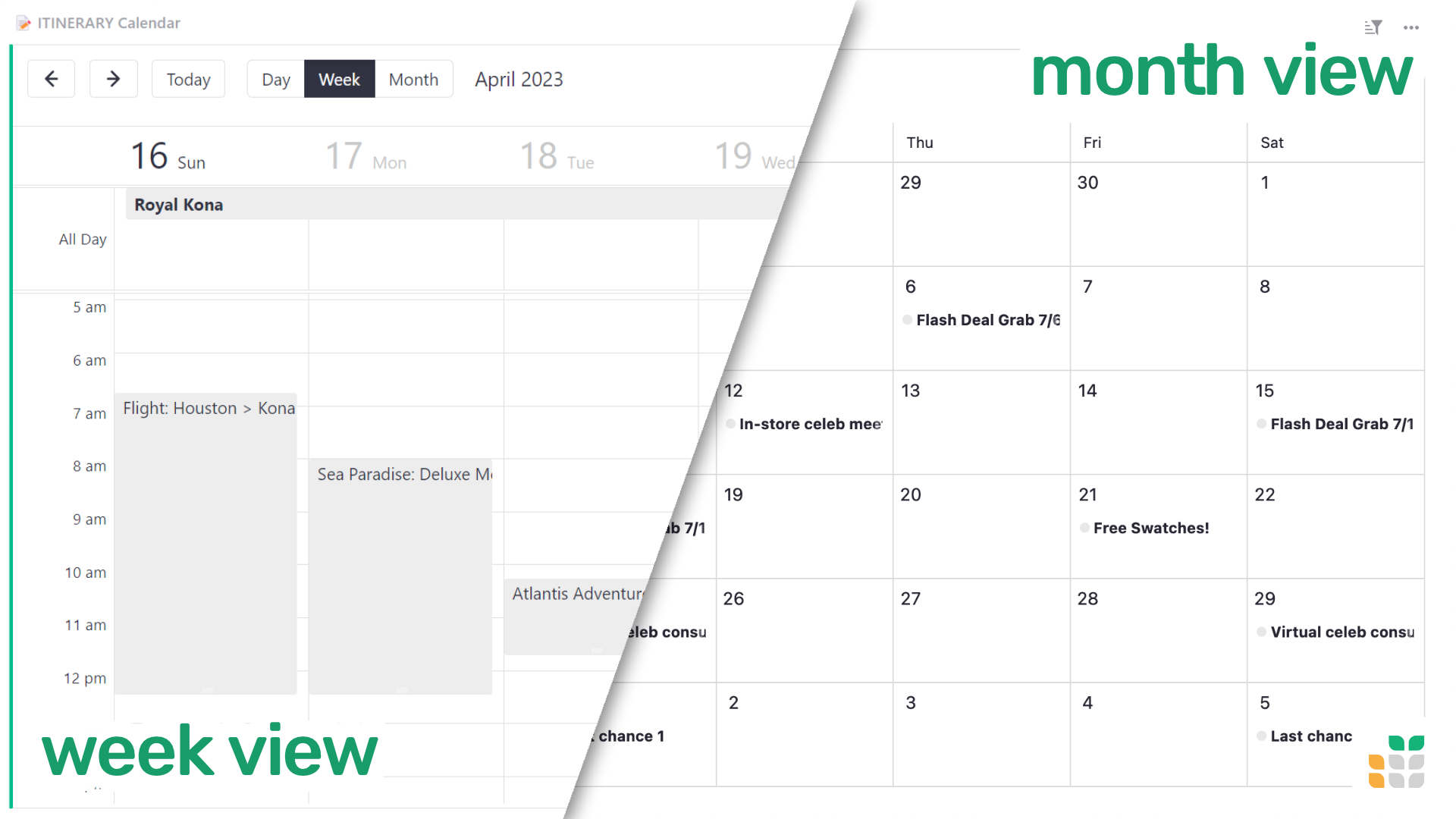Select the Week view tab
Image resolution: width=1456 pixels, height=819 pixels.
click(x=339, y=79)
